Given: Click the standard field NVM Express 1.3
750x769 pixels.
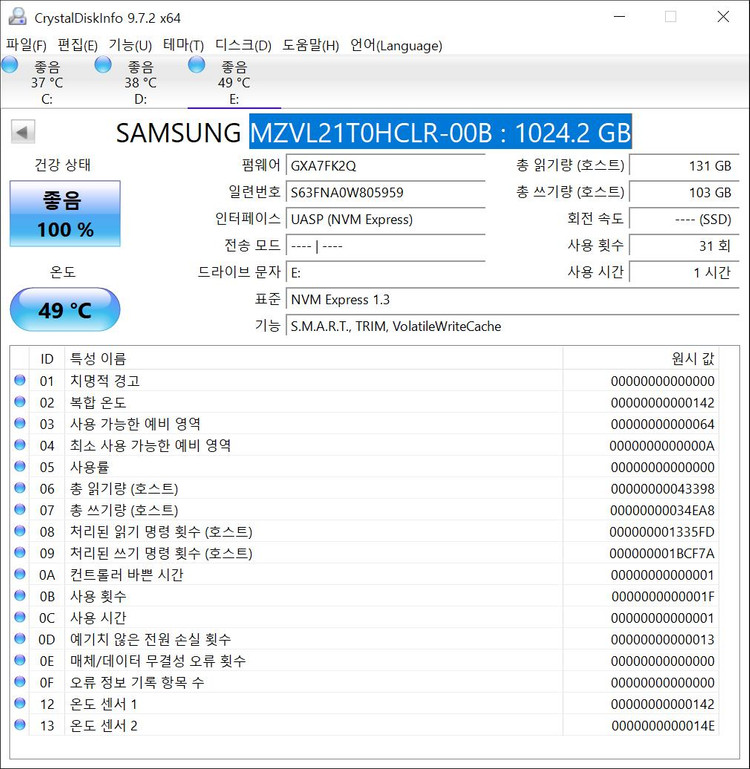Looking at the screenshot, I should (512, 299).
